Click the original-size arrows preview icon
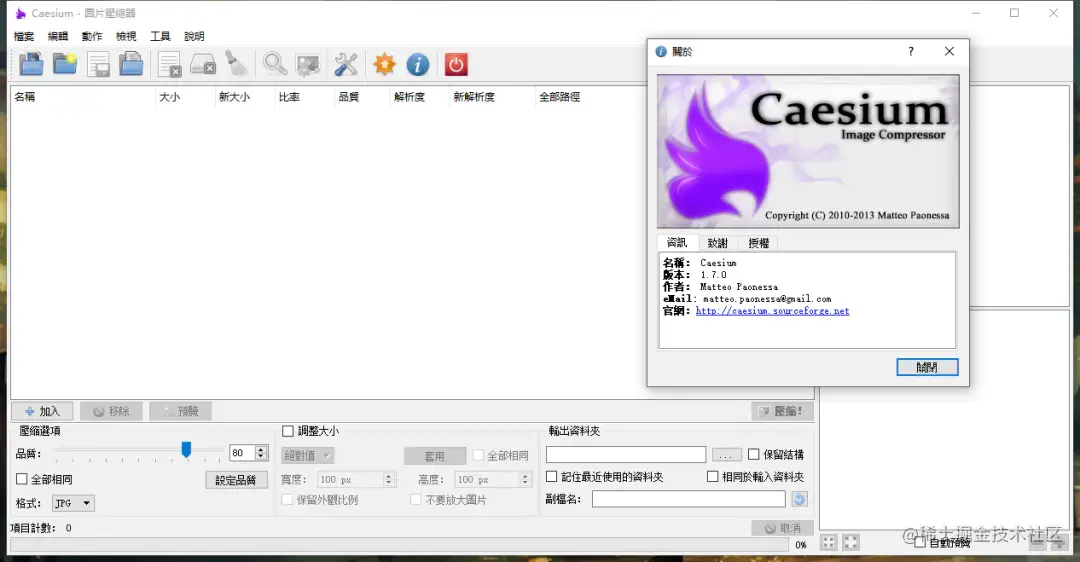Image resolution: width=1080 pixels, height=562 pixels. [851, 543]
